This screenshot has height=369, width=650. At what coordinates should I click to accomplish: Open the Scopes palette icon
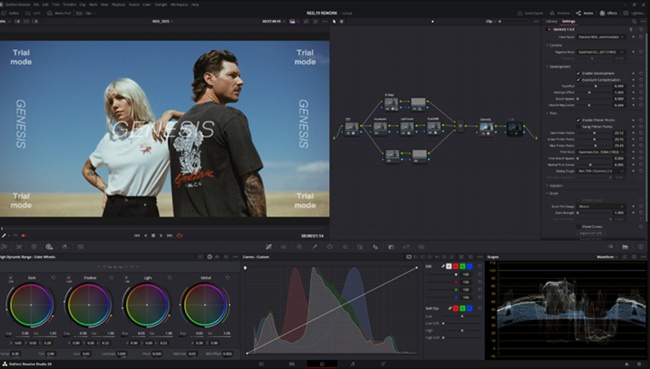click(625, 247)
